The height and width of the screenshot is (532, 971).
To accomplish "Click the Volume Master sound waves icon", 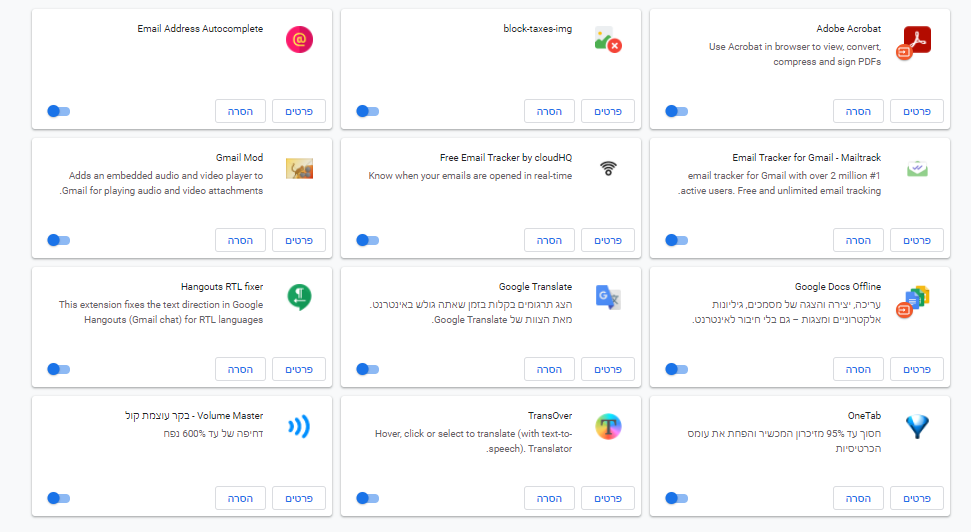I will coord(299,426).
